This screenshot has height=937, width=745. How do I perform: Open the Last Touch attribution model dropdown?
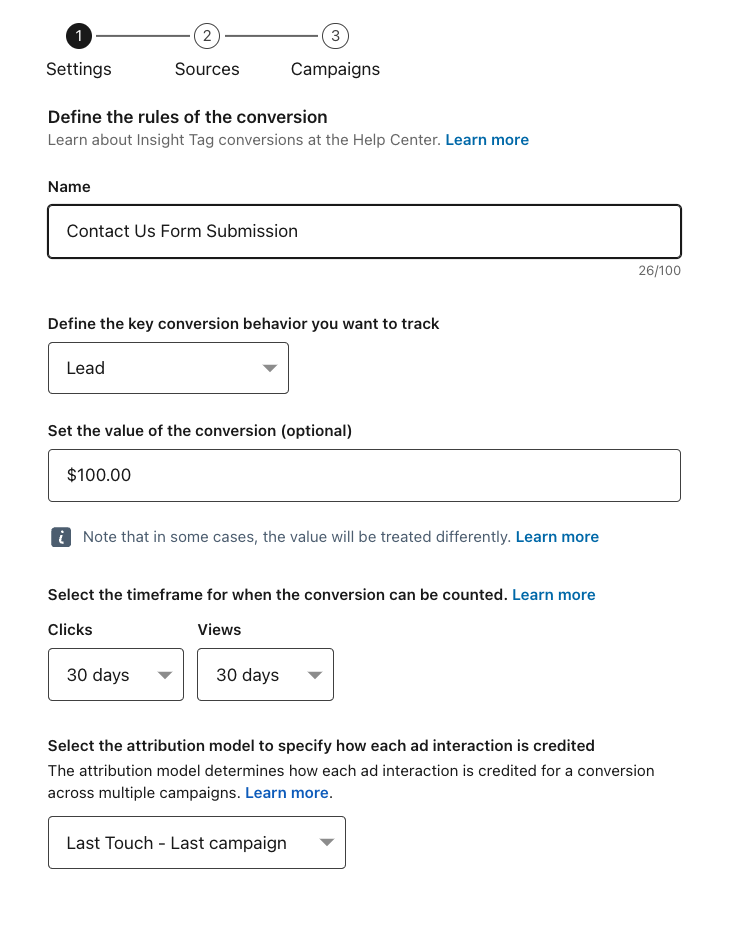196,843
